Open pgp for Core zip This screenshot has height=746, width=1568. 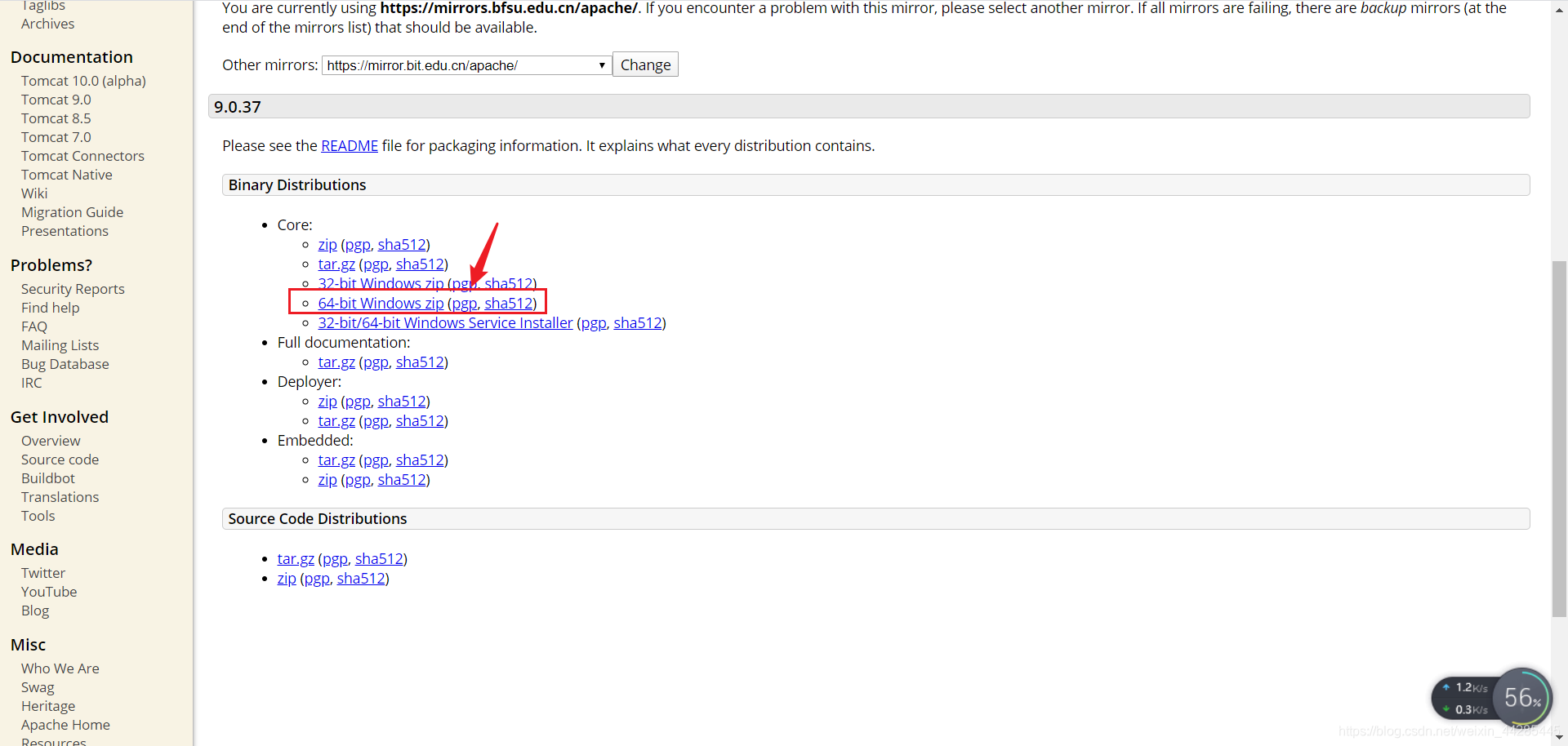[x=358, y=244]
